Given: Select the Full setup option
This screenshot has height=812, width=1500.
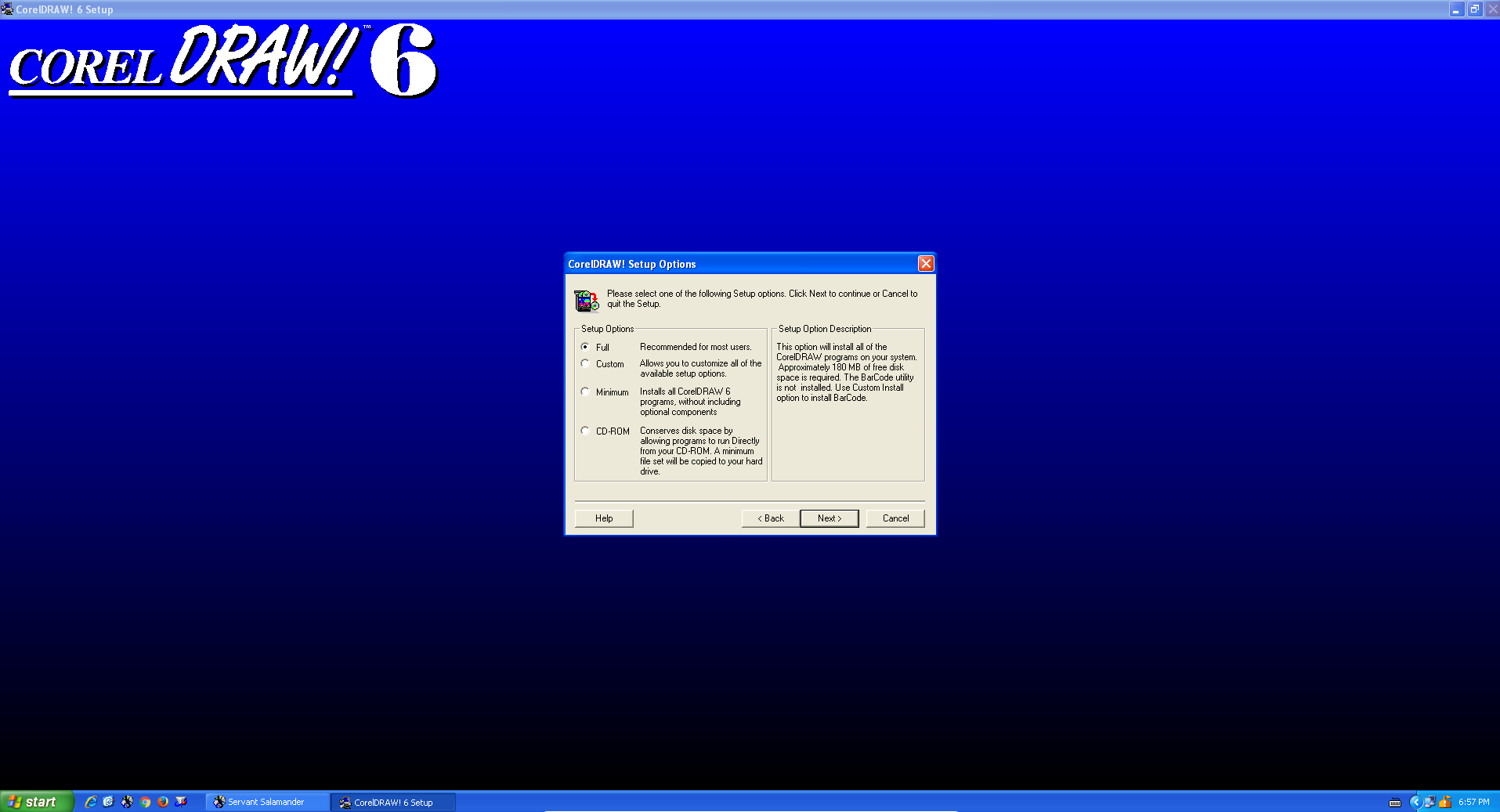Looking at the screenshot, I should (x=585, y=347).
